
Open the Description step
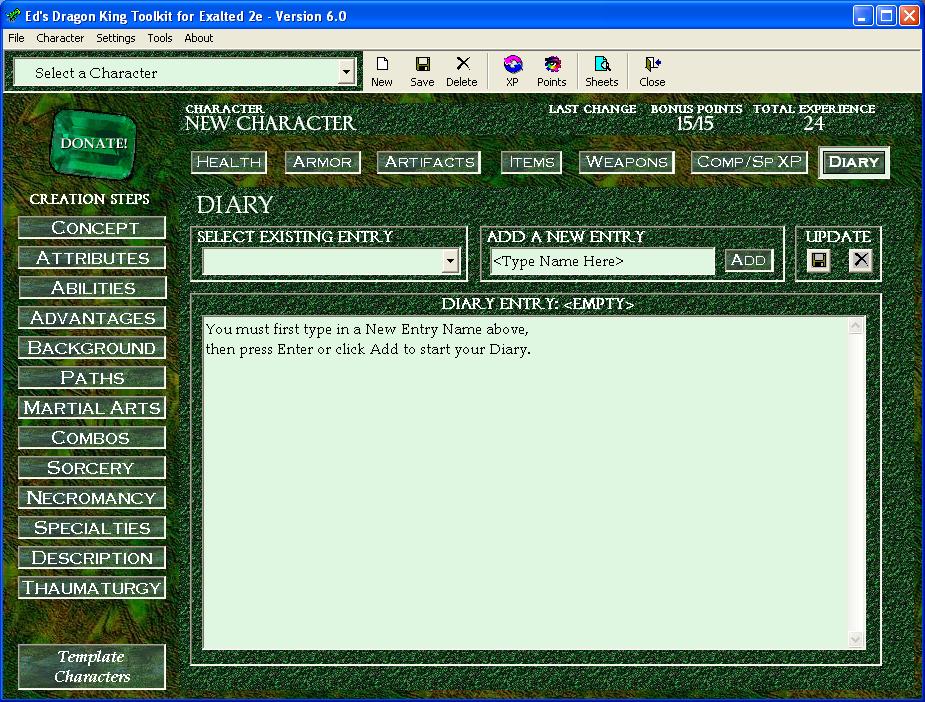(x=92, y=557)
